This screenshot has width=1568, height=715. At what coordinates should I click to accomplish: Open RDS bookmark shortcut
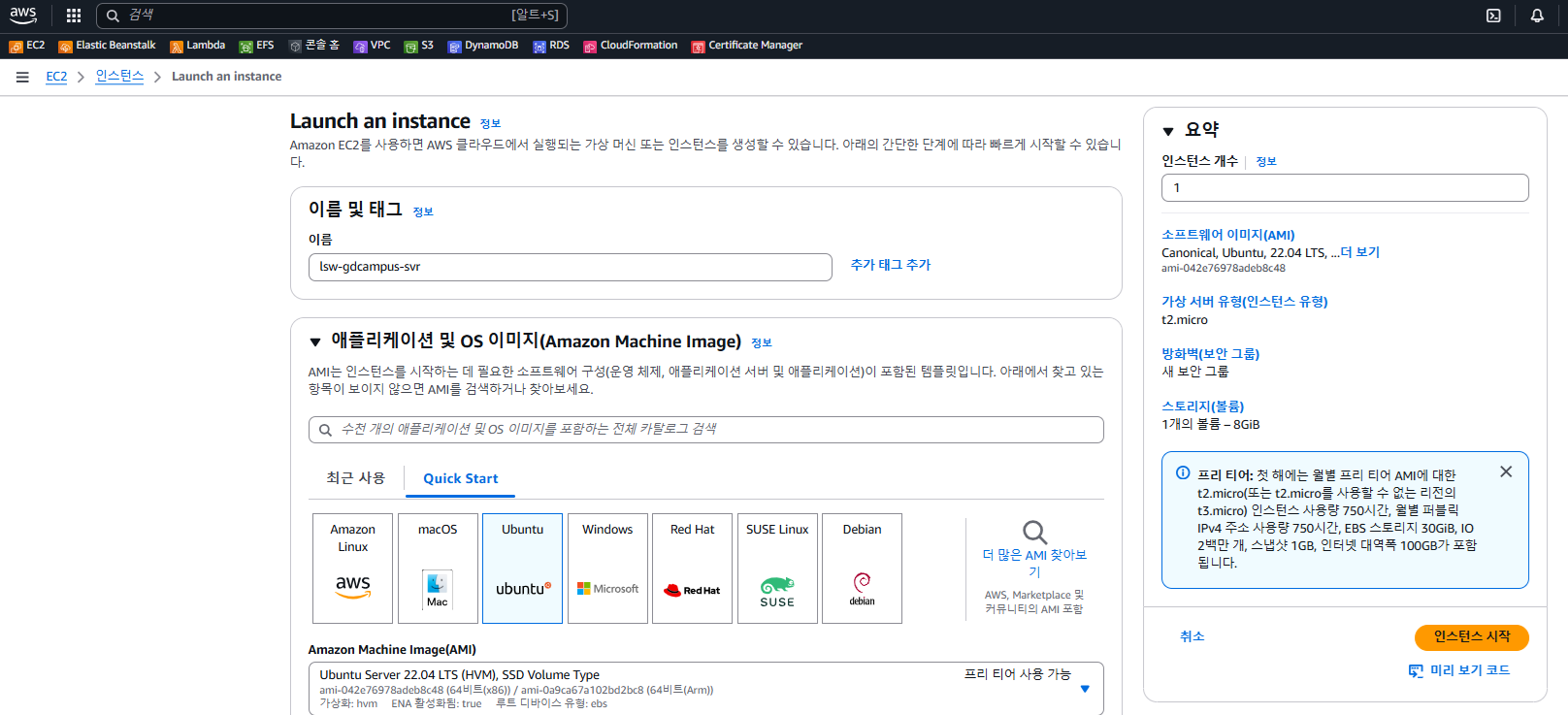click(551, 46)
